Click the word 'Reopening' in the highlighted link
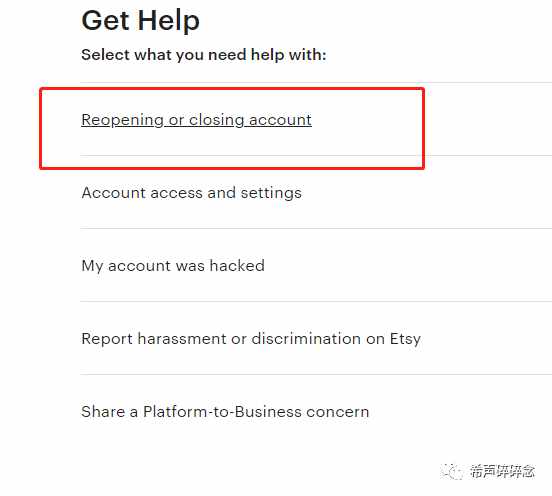 tap(123, 120)
